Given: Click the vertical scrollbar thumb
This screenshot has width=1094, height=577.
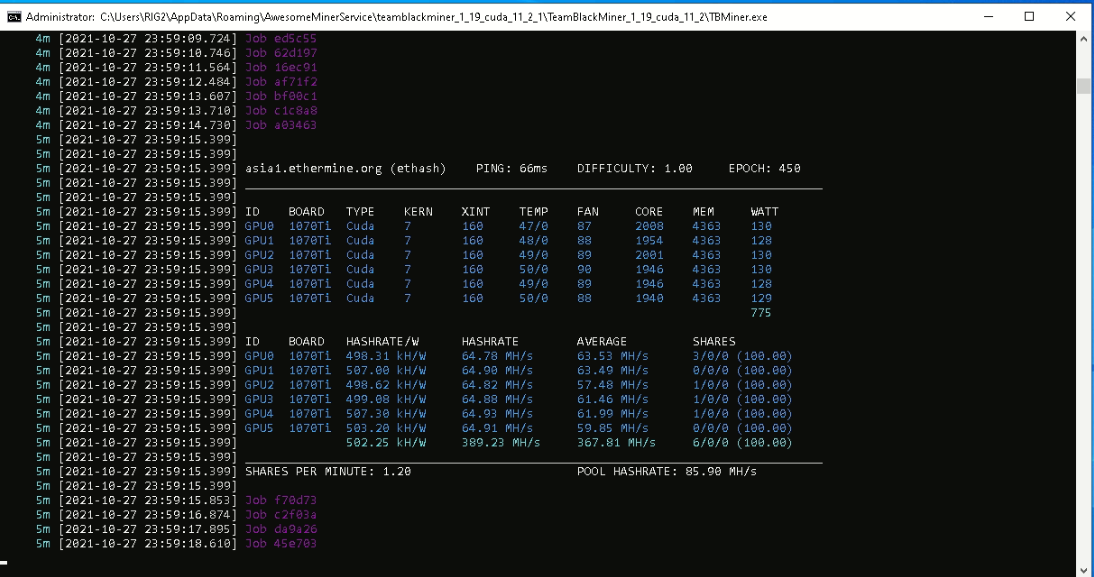Looking at the screenshot, I should [x=1084, y=86].
